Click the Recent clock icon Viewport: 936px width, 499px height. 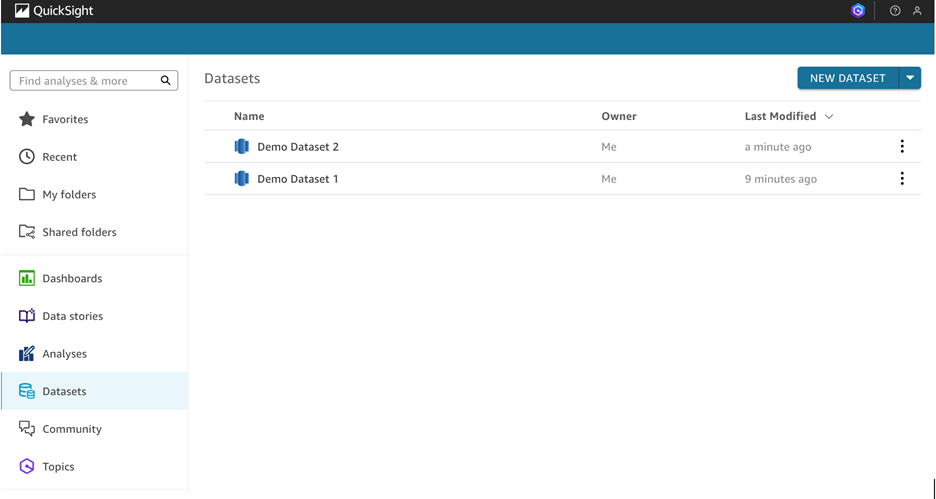point(27,156)
